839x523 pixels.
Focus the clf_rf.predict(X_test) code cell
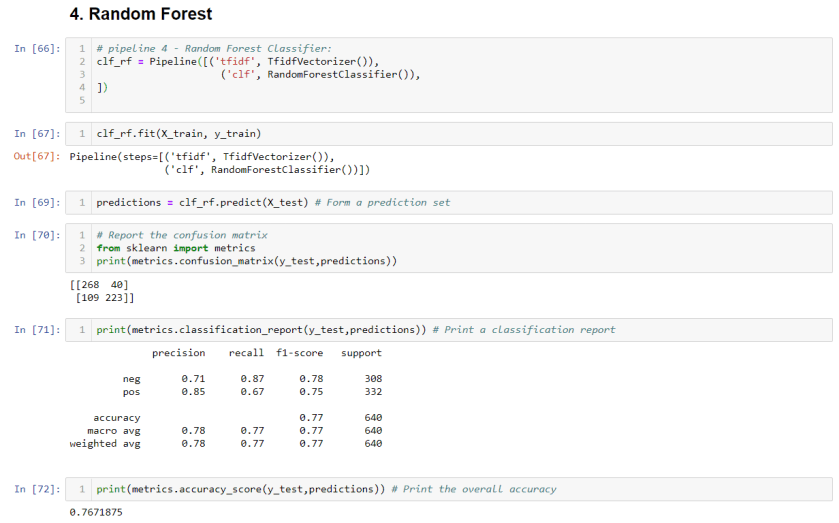click(x=272, y=203)
